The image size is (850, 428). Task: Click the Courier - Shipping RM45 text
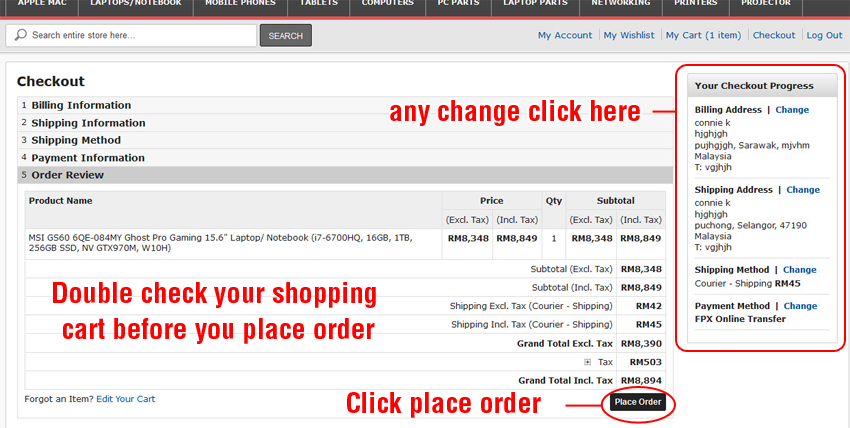tap(748, 283)
